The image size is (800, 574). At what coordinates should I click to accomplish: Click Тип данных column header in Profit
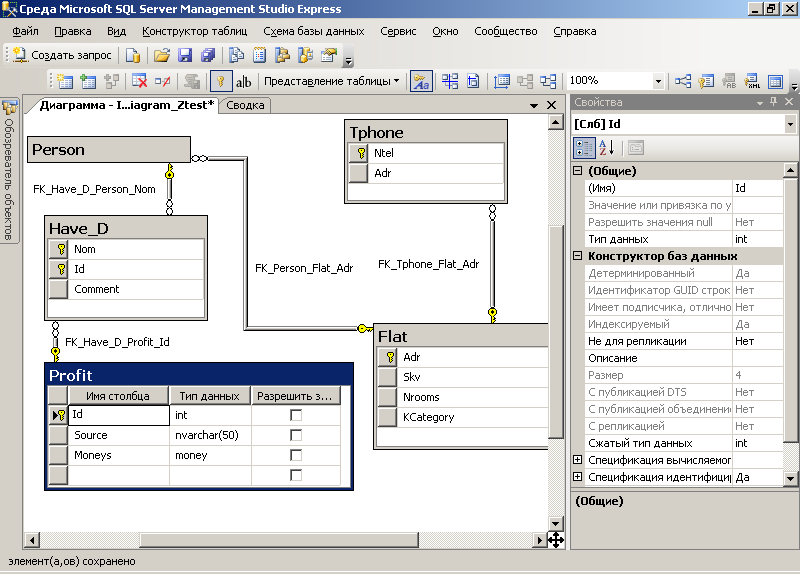click(209, 396)
